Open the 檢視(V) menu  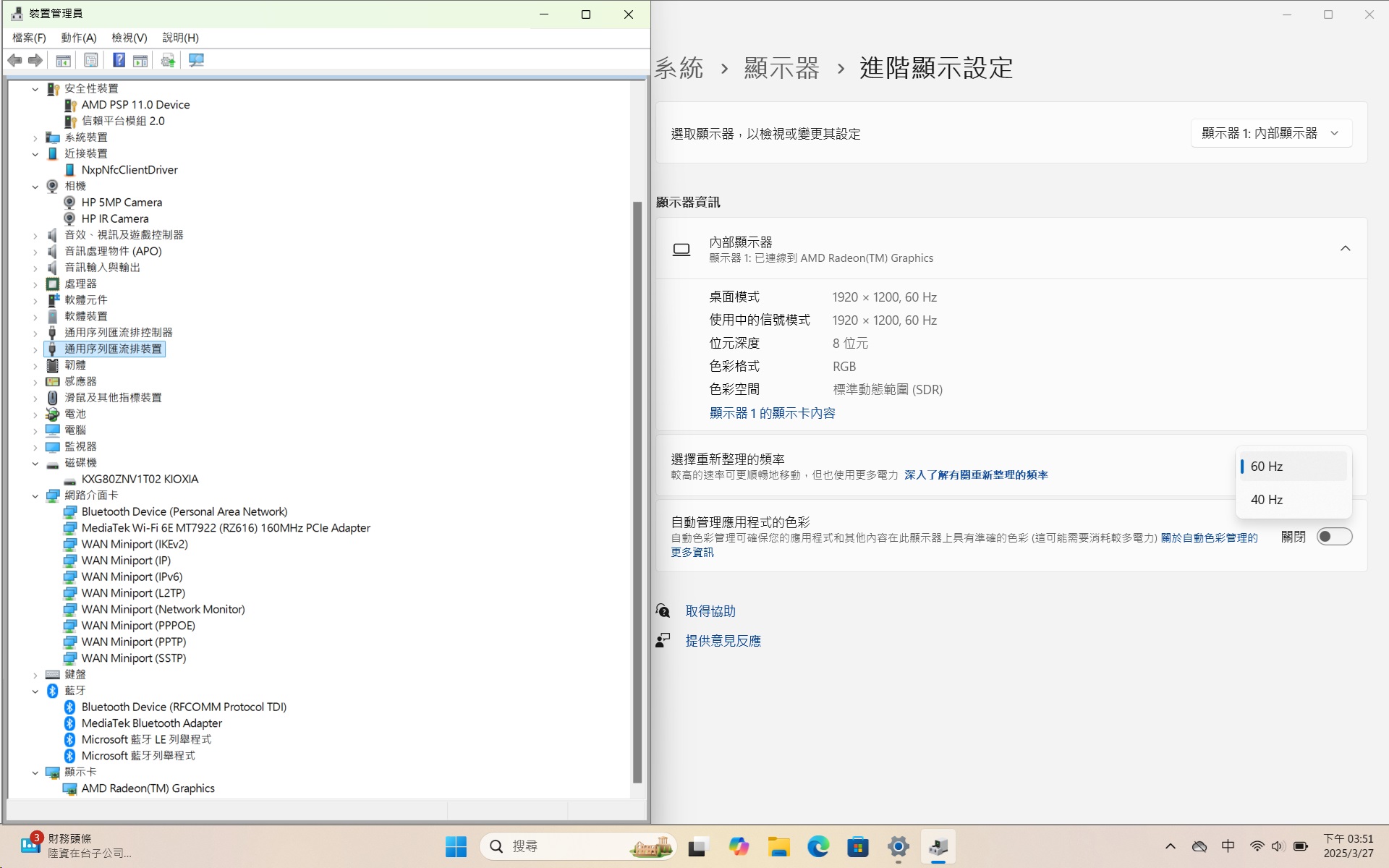(129, 38)
